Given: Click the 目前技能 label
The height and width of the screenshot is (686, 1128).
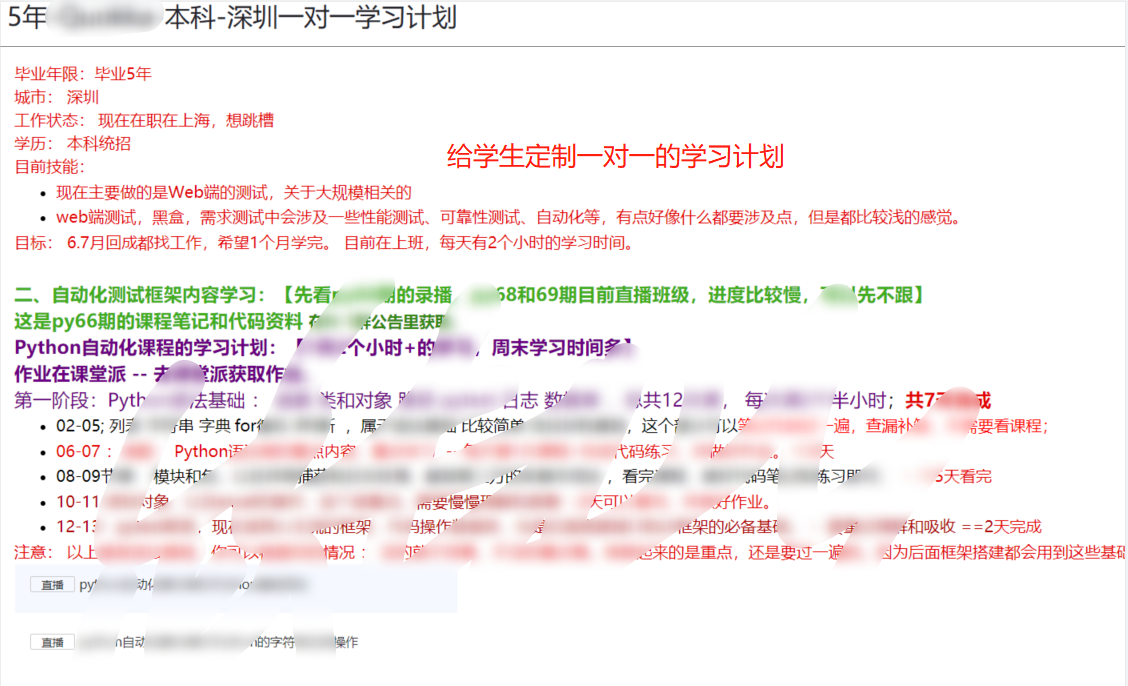Looking at the screenshot, I should pyautogui.click(x=50, y=166).
